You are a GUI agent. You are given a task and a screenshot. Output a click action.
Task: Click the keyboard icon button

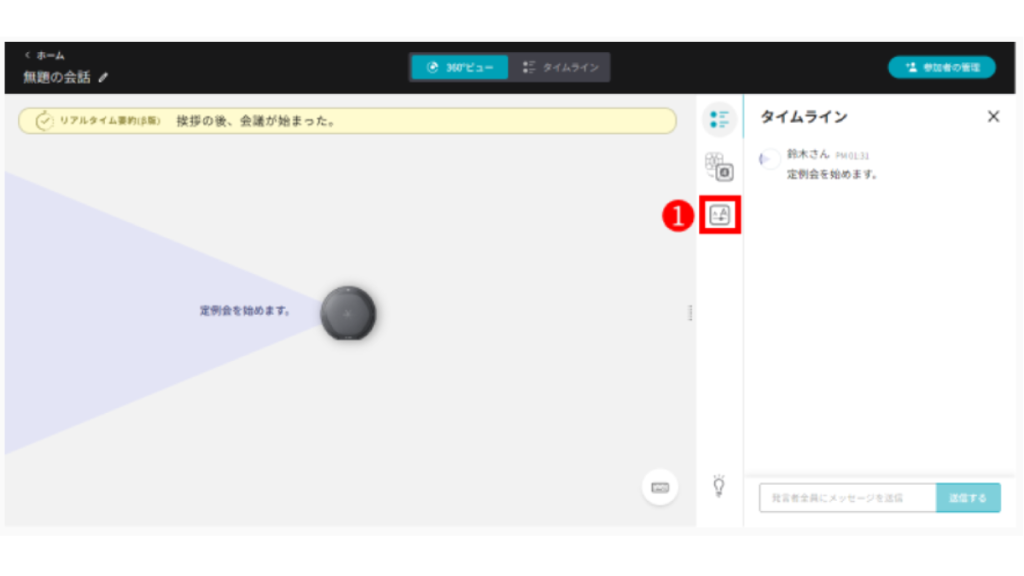(660, 487)
